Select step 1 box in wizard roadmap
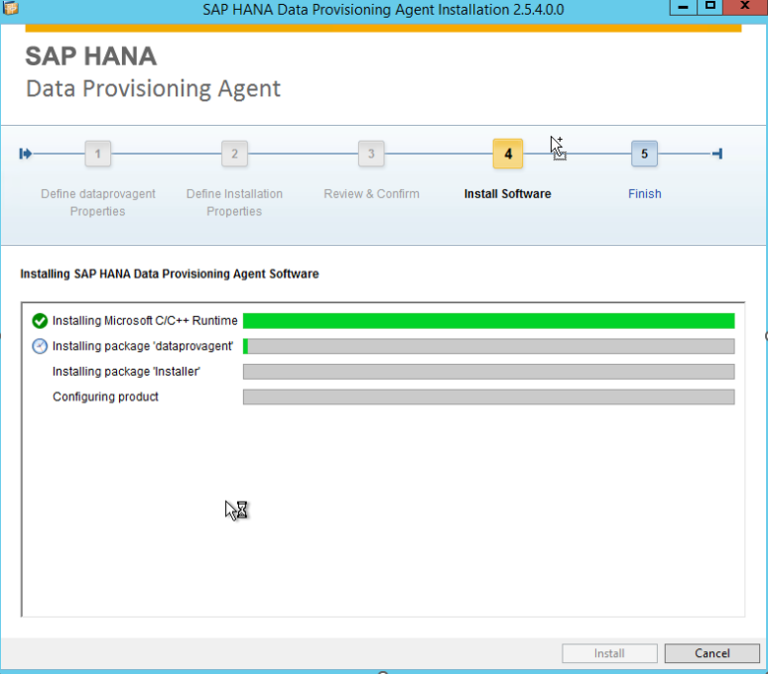The image size is (768, 674). (x=98, y=154)
